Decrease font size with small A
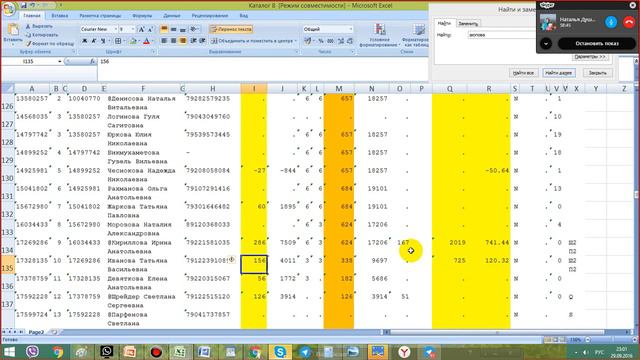640x360 pixels. coord(150,29)
